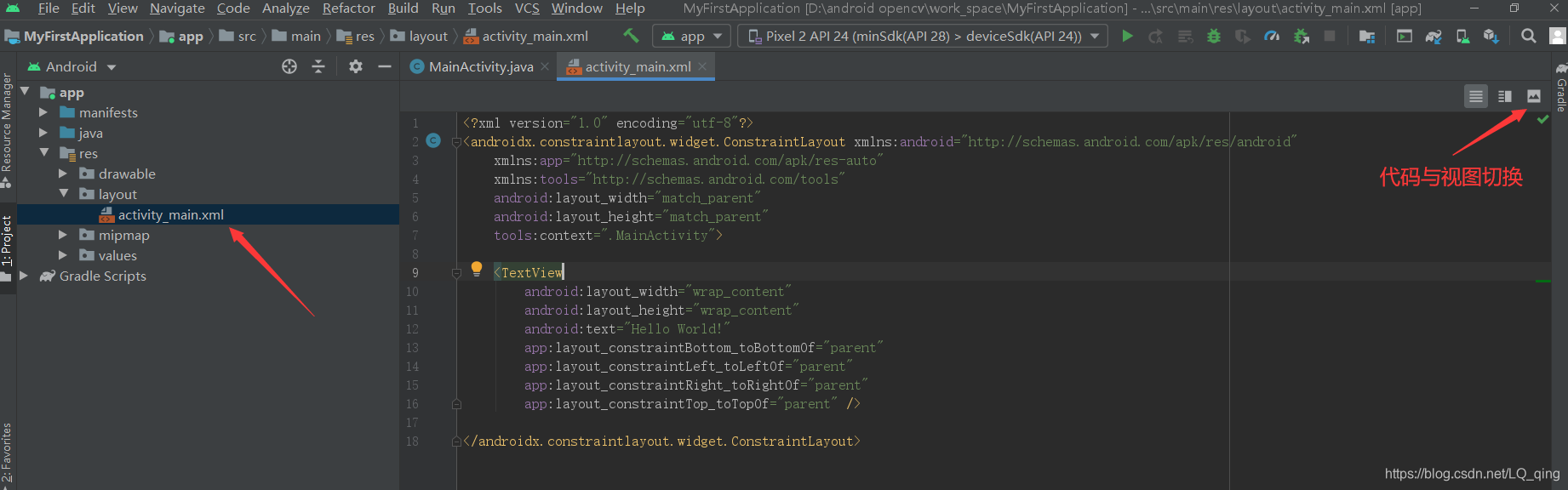Switch editor to Split view mode

(1505, 96)
